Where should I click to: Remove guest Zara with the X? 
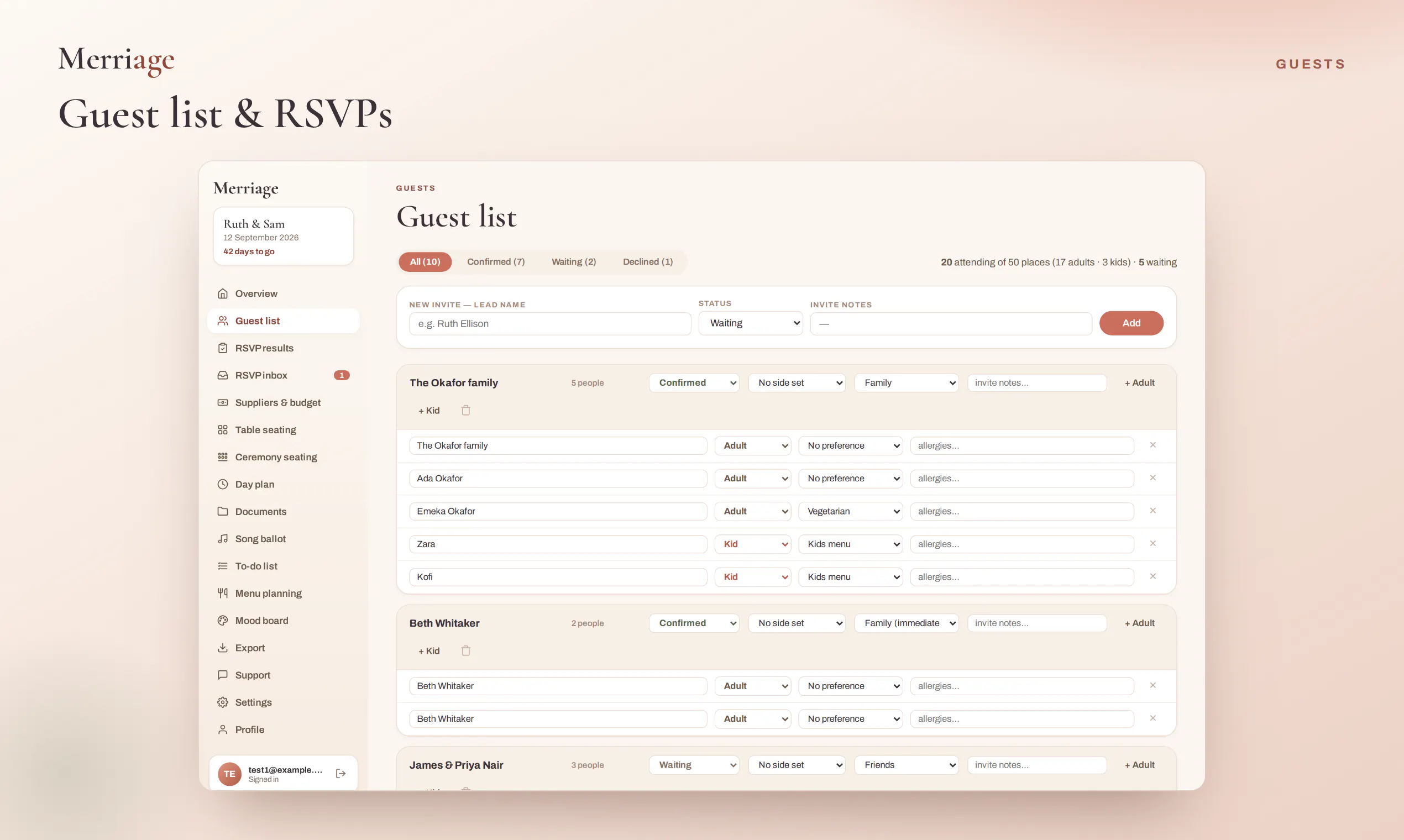(x=1152, y=543)
